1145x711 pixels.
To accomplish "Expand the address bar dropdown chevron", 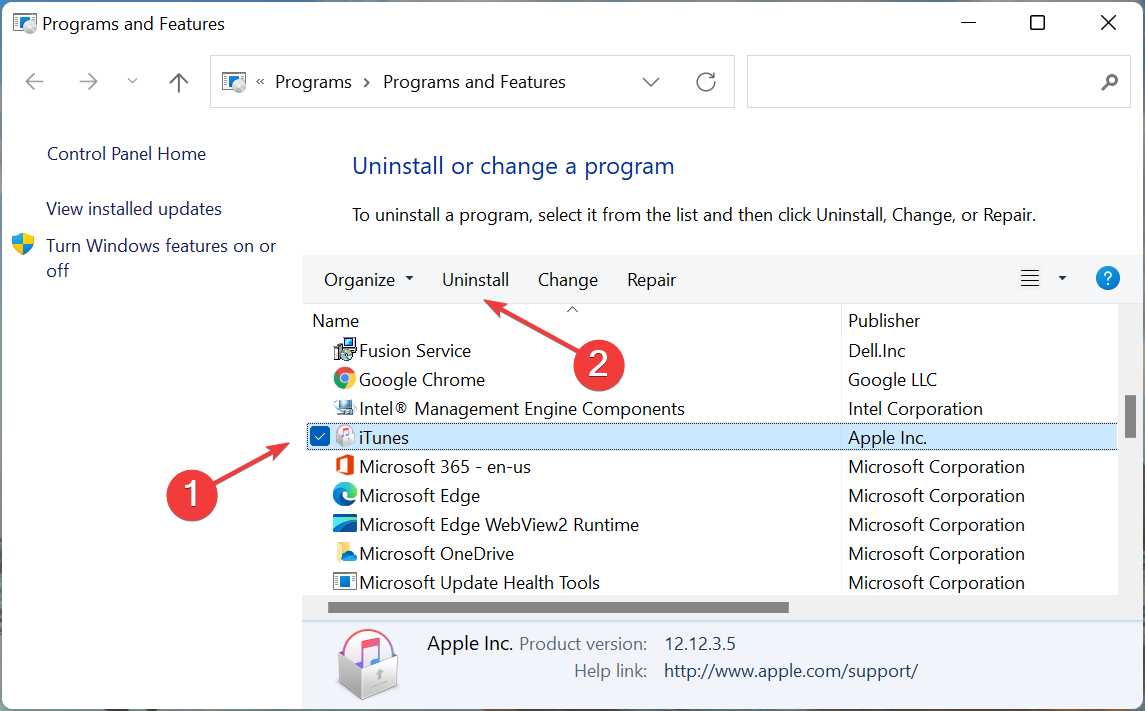I will pyautogui.click(x=651, y=82).
